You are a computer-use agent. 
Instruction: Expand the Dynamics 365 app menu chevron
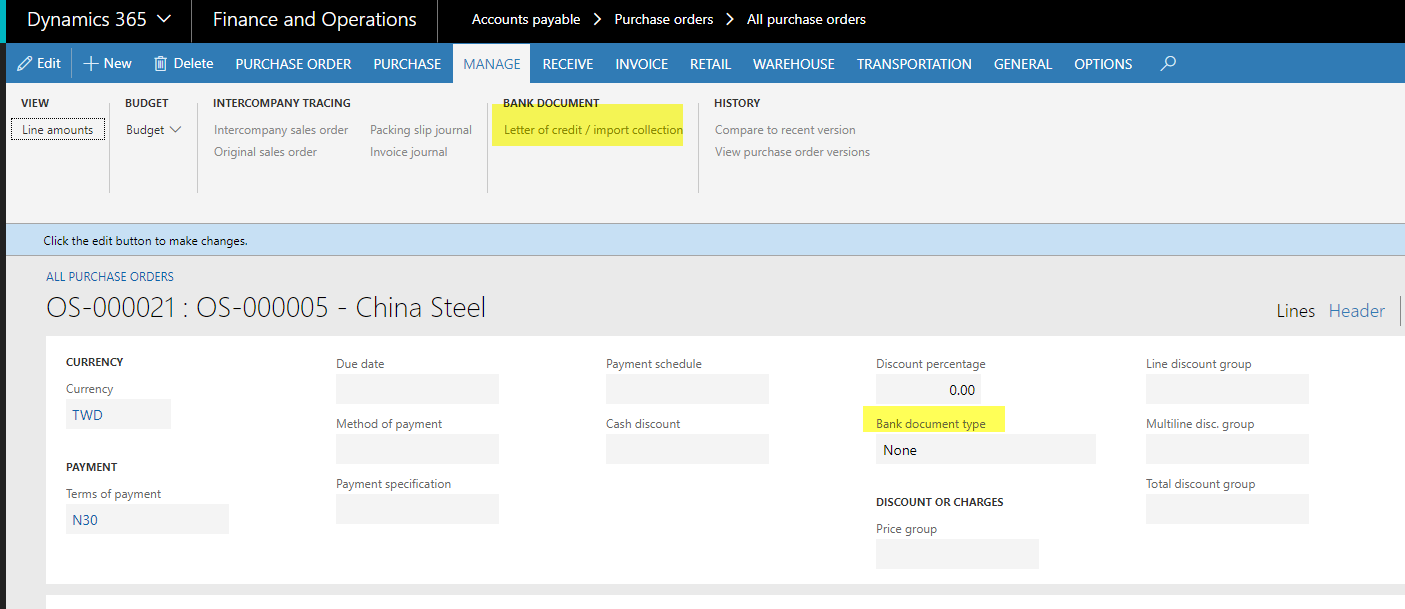point(165,19)
